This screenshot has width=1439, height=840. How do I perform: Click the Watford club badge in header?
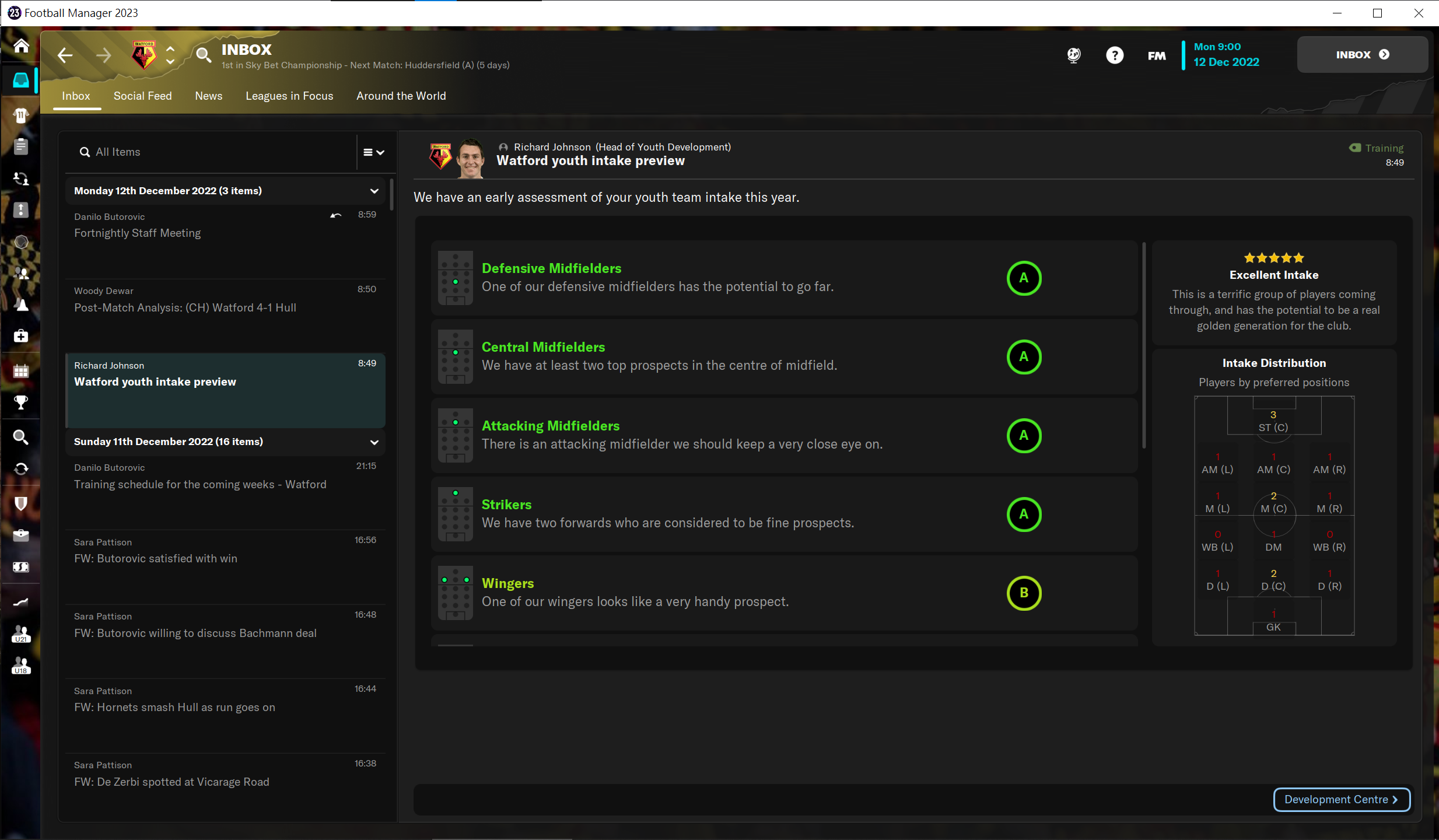click(x=144, y=55)
